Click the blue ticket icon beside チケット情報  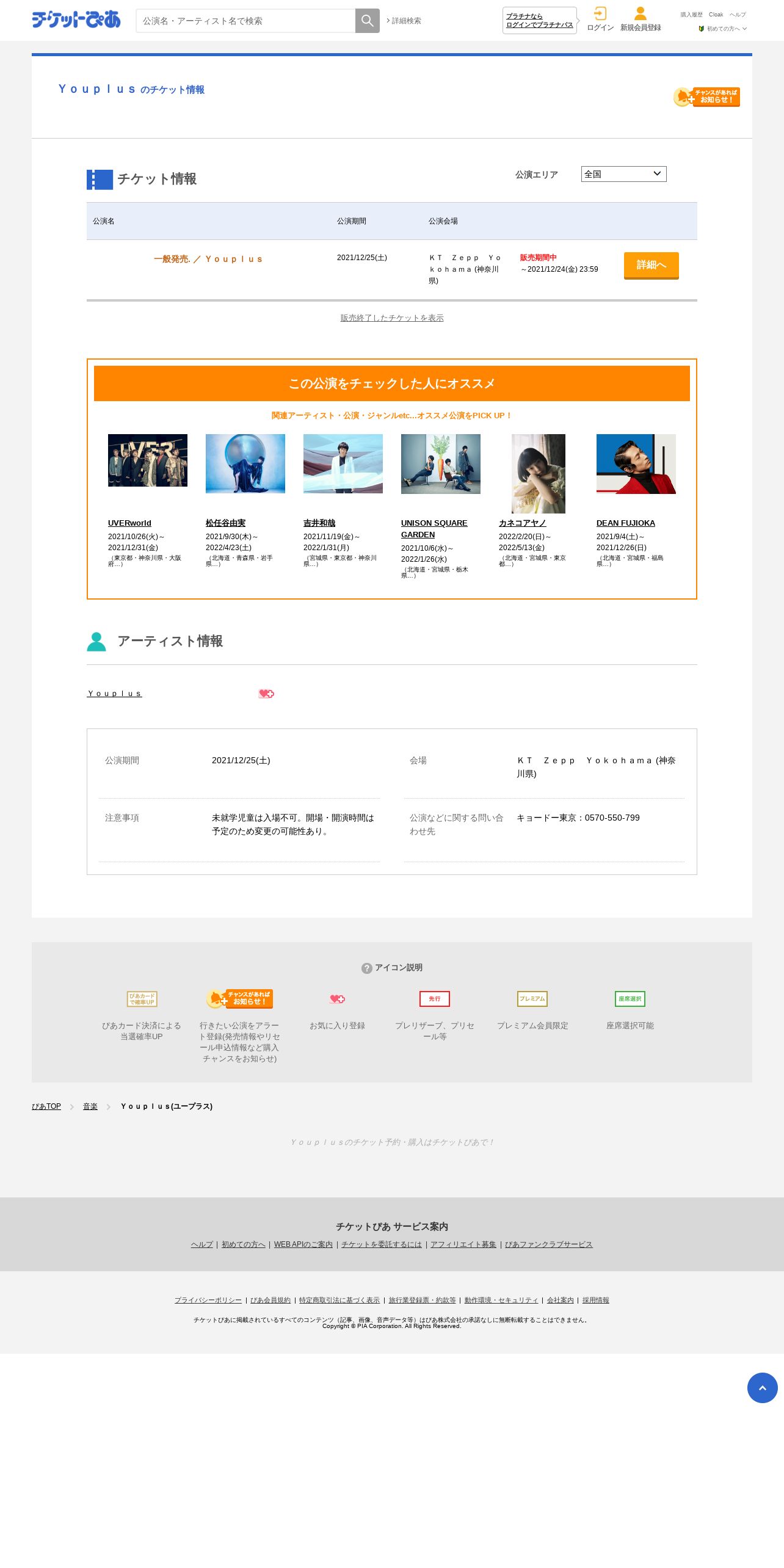(x=100, y=180)
